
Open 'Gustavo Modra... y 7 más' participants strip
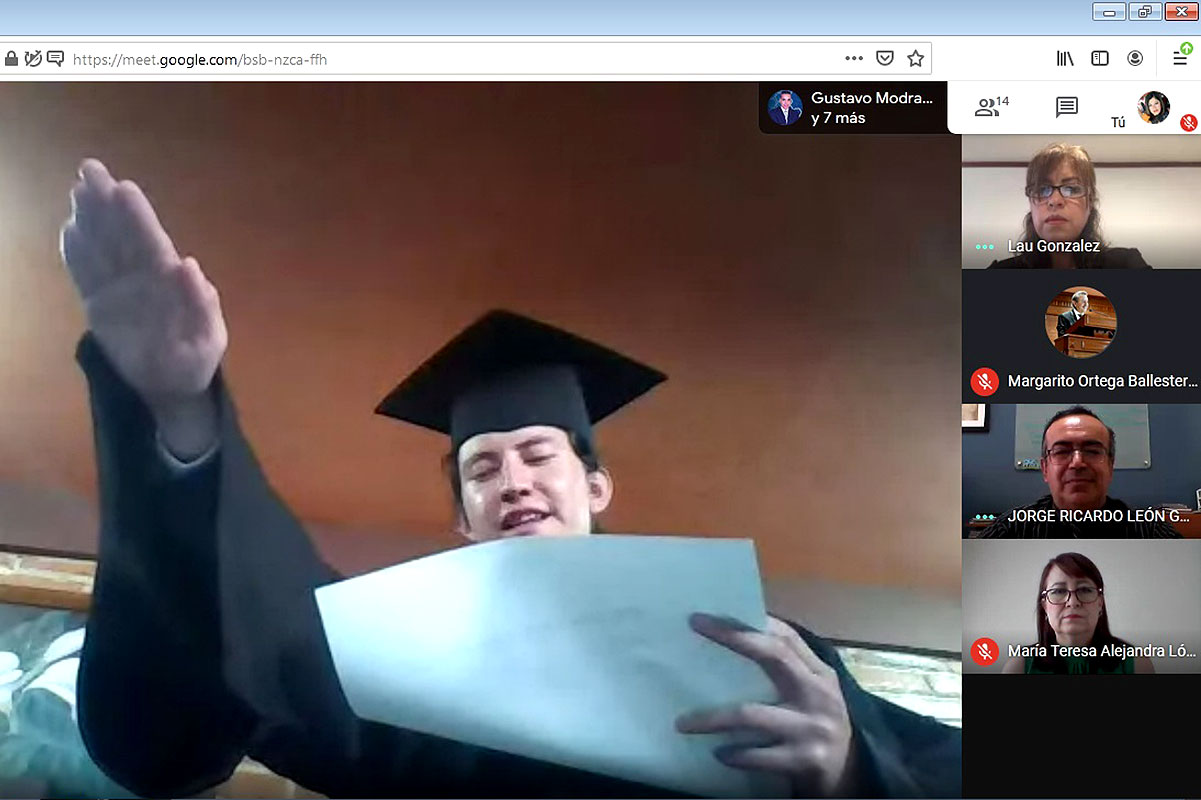[x=853, y=107]
